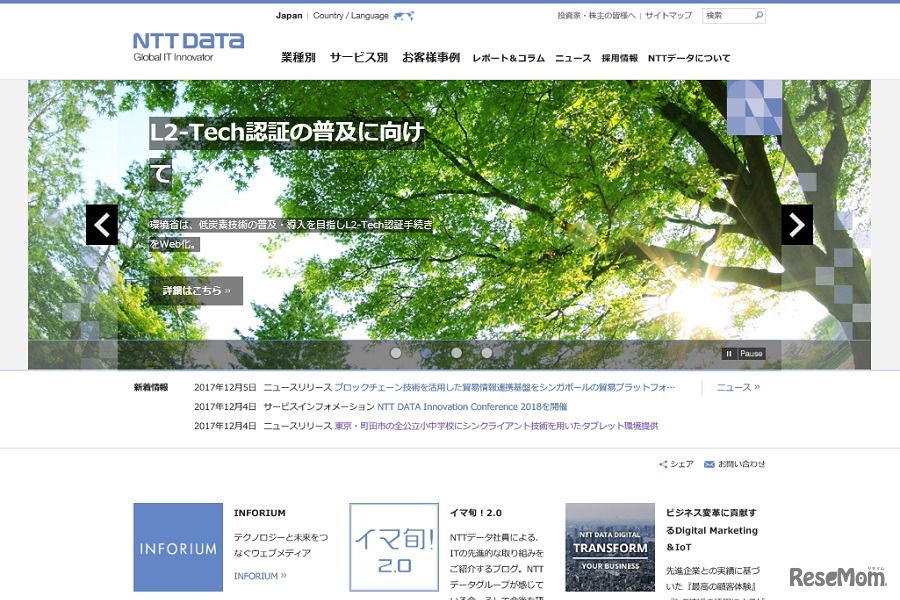Screen dimensions: 900x600
Task: Open the 業種別 menu
Action: tap(298, 57)
